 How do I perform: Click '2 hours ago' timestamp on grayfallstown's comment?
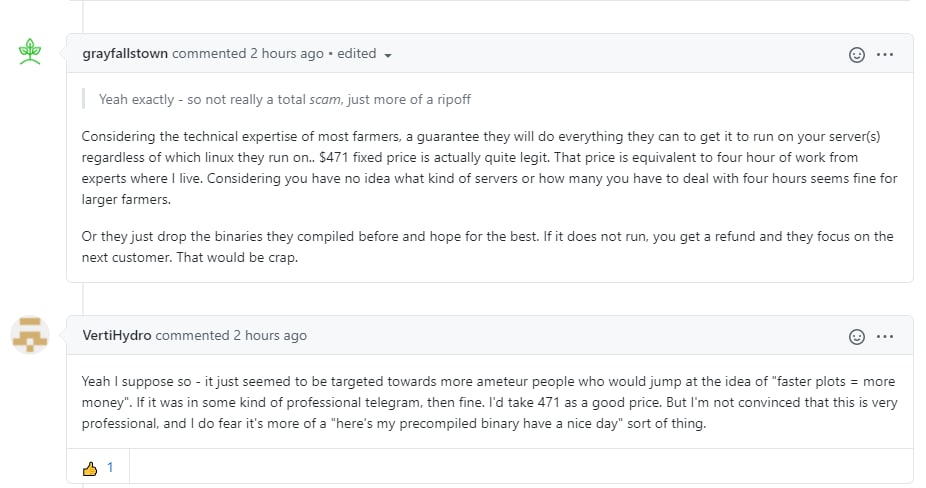[287, 53]
